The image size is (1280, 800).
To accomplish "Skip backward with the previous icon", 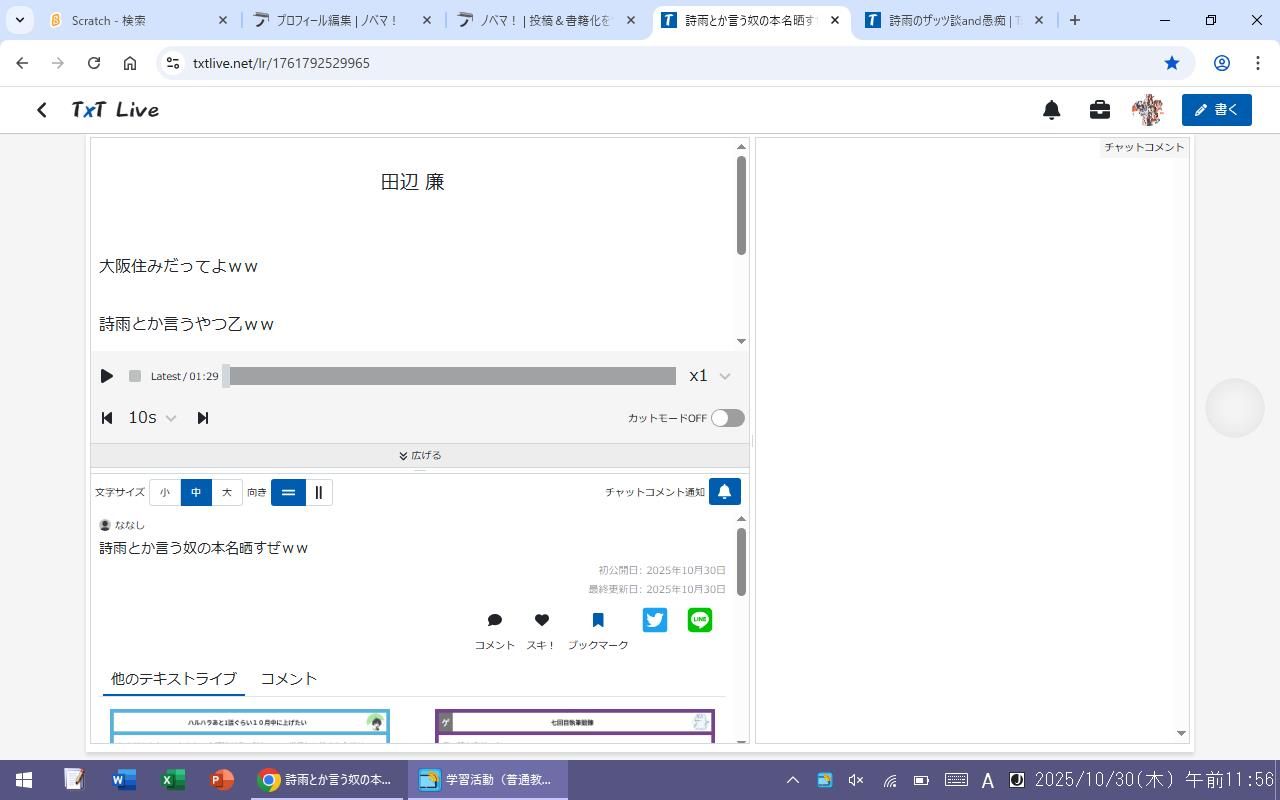I will (107, 418).
